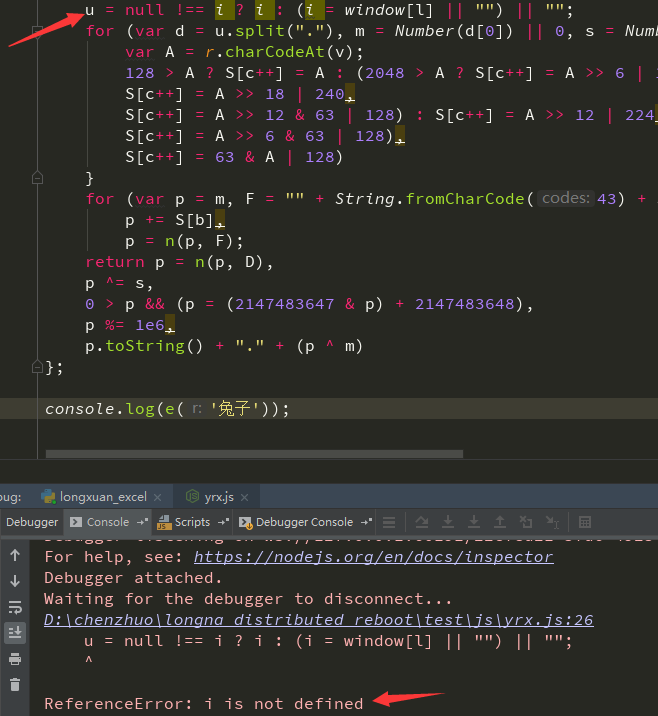Viewport: 658px width, 716px height.
Task: Click the print console output icon
Action: (x=15, y=659)
